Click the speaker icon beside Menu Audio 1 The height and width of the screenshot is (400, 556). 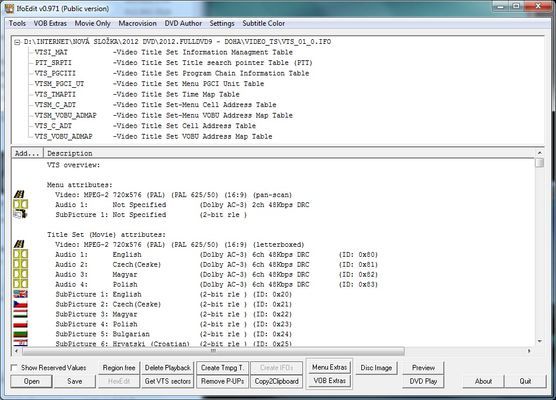(21, 204)
